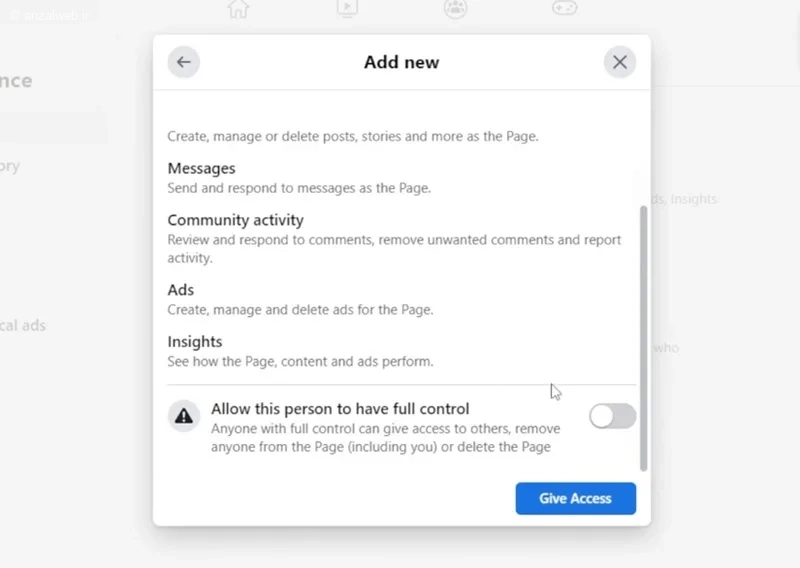Open the Groups icon in top navigation
The width and height of the screenshot is (800, 568).
pos(455,9)
